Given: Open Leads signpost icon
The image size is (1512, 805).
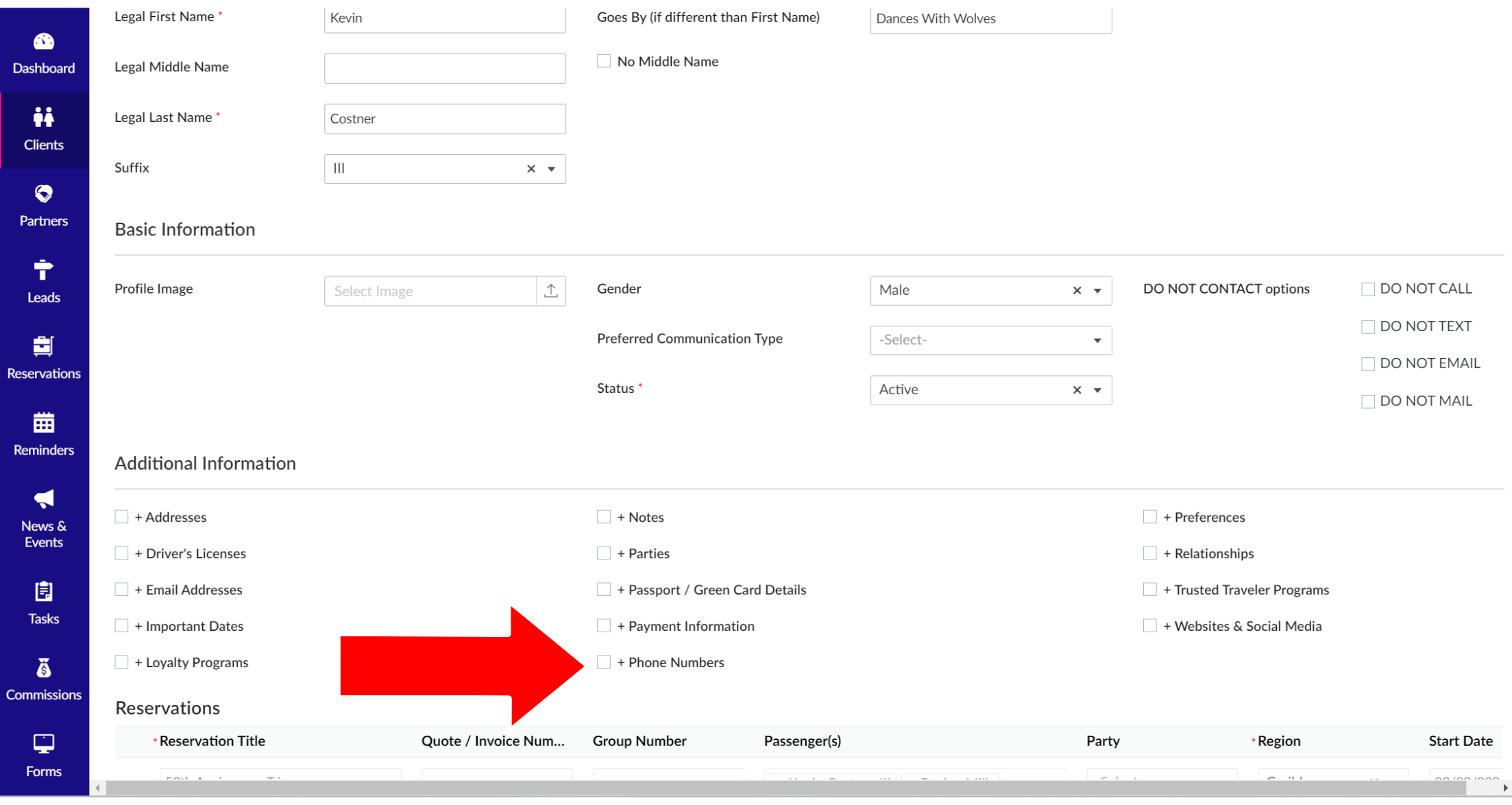Looking at the screenshot, I should point(43,270).
